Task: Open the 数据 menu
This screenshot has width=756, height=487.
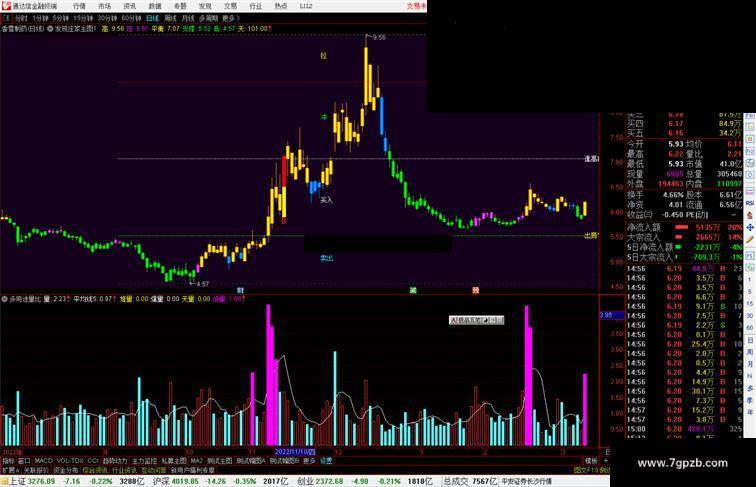Action: (155, 6)
